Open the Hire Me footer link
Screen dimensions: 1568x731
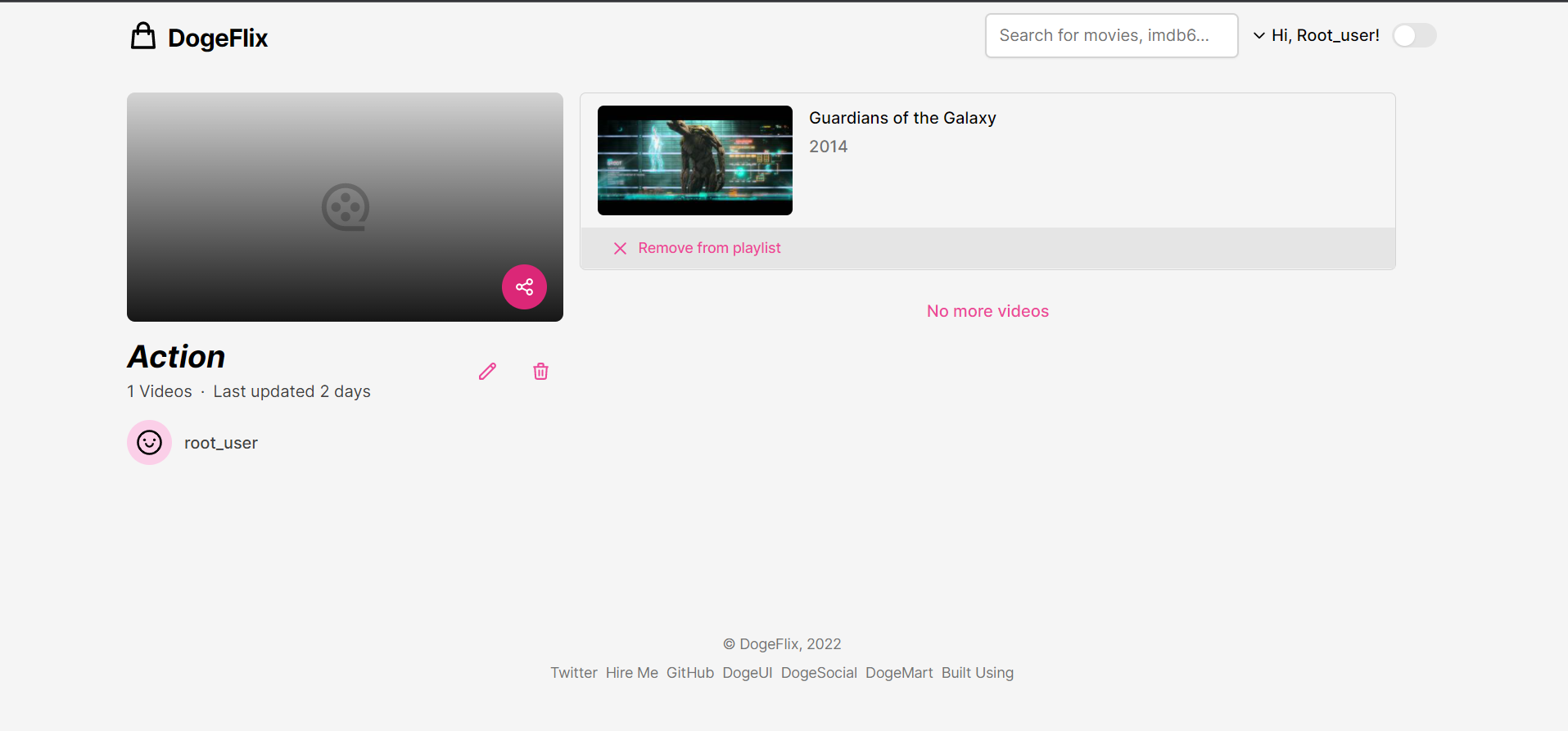coord(631,673)
